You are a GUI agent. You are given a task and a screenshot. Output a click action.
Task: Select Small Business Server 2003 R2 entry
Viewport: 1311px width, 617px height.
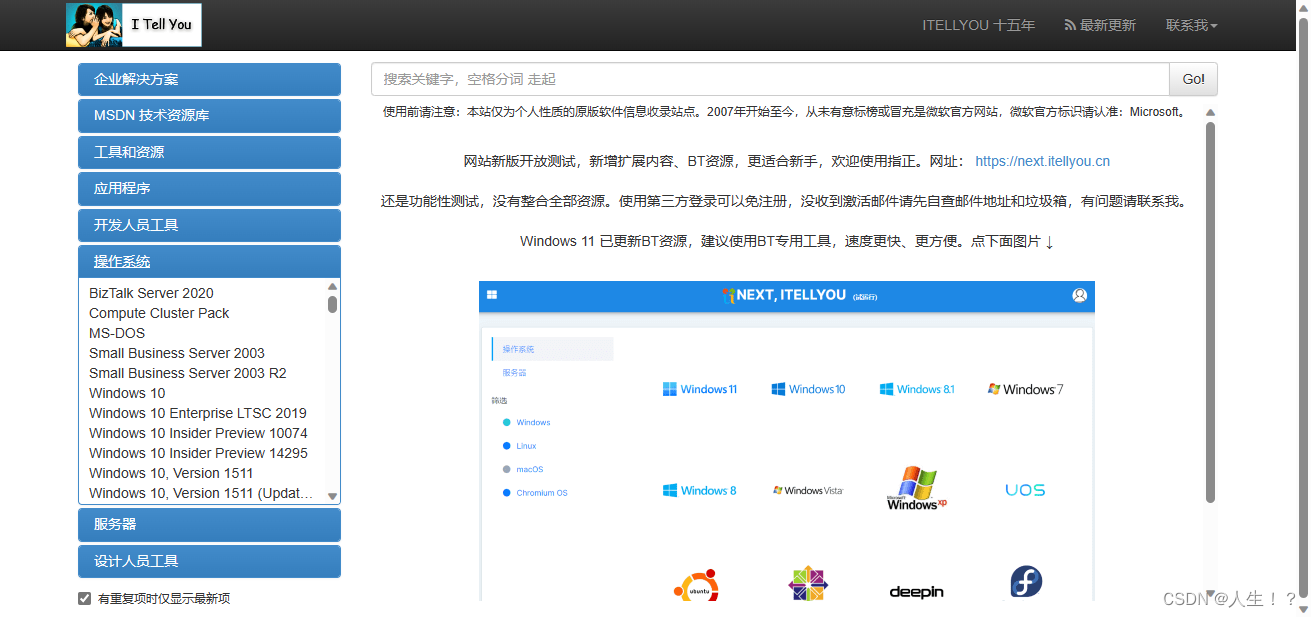(188, 373)
